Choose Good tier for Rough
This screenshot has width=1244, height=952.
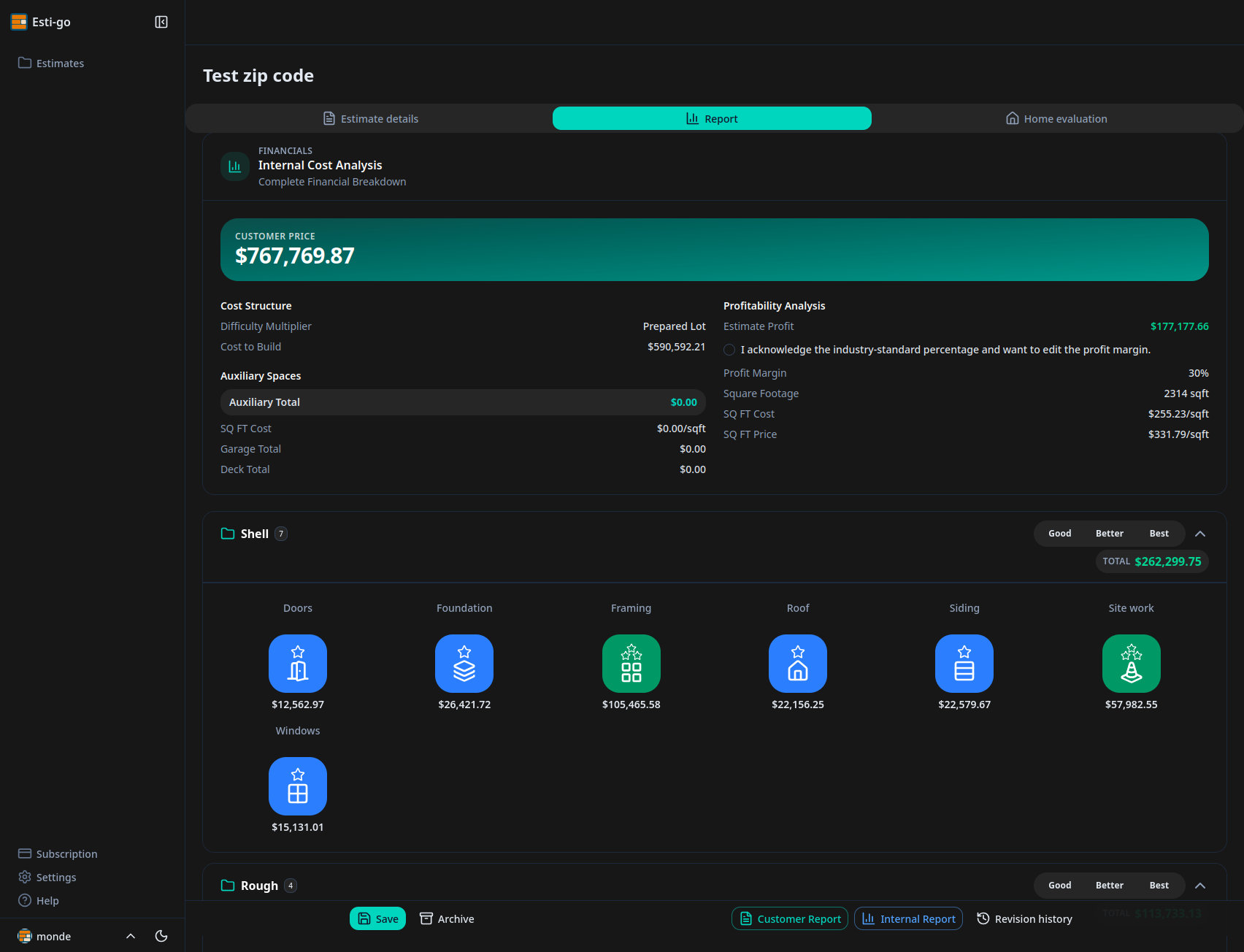[x=1060, y=886]
